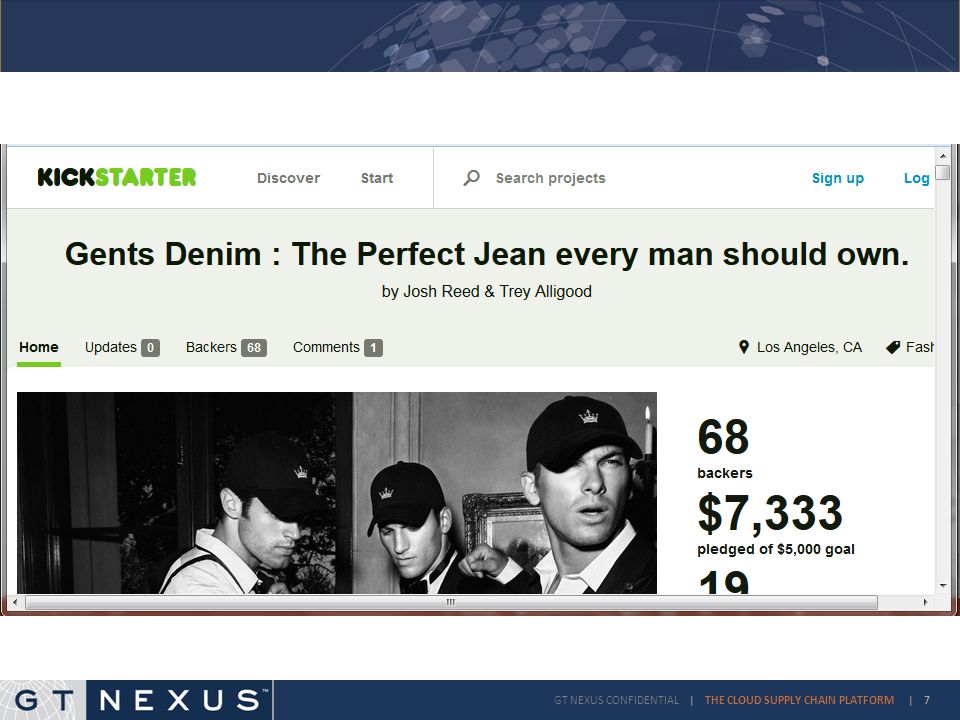Click the category tag icon

tap(893, 347)
